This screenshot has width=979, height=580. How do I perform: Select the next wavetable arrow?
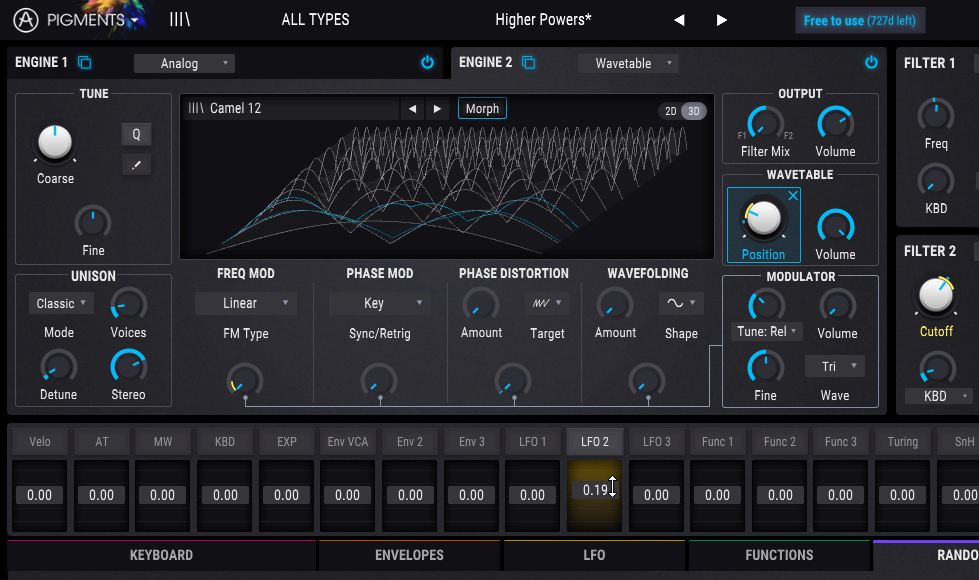437,109
